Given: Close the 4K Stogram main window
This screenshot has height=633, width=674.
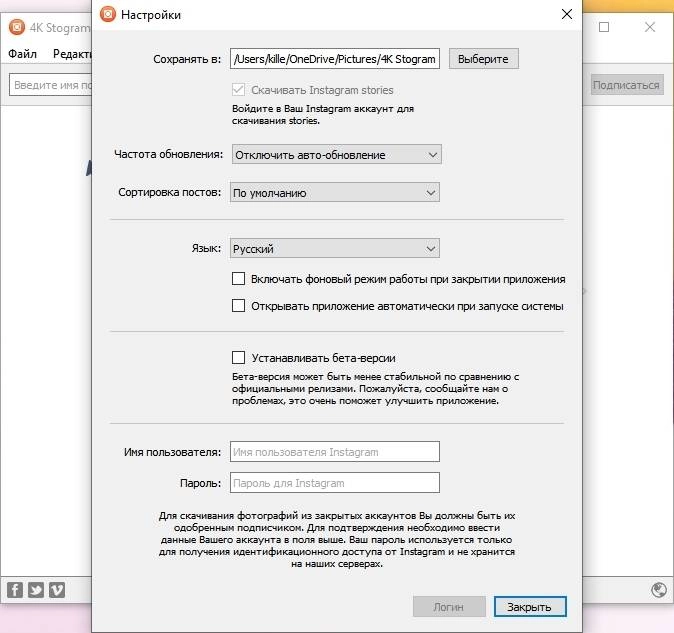Looking at the screenshot, I should [650, 27].
